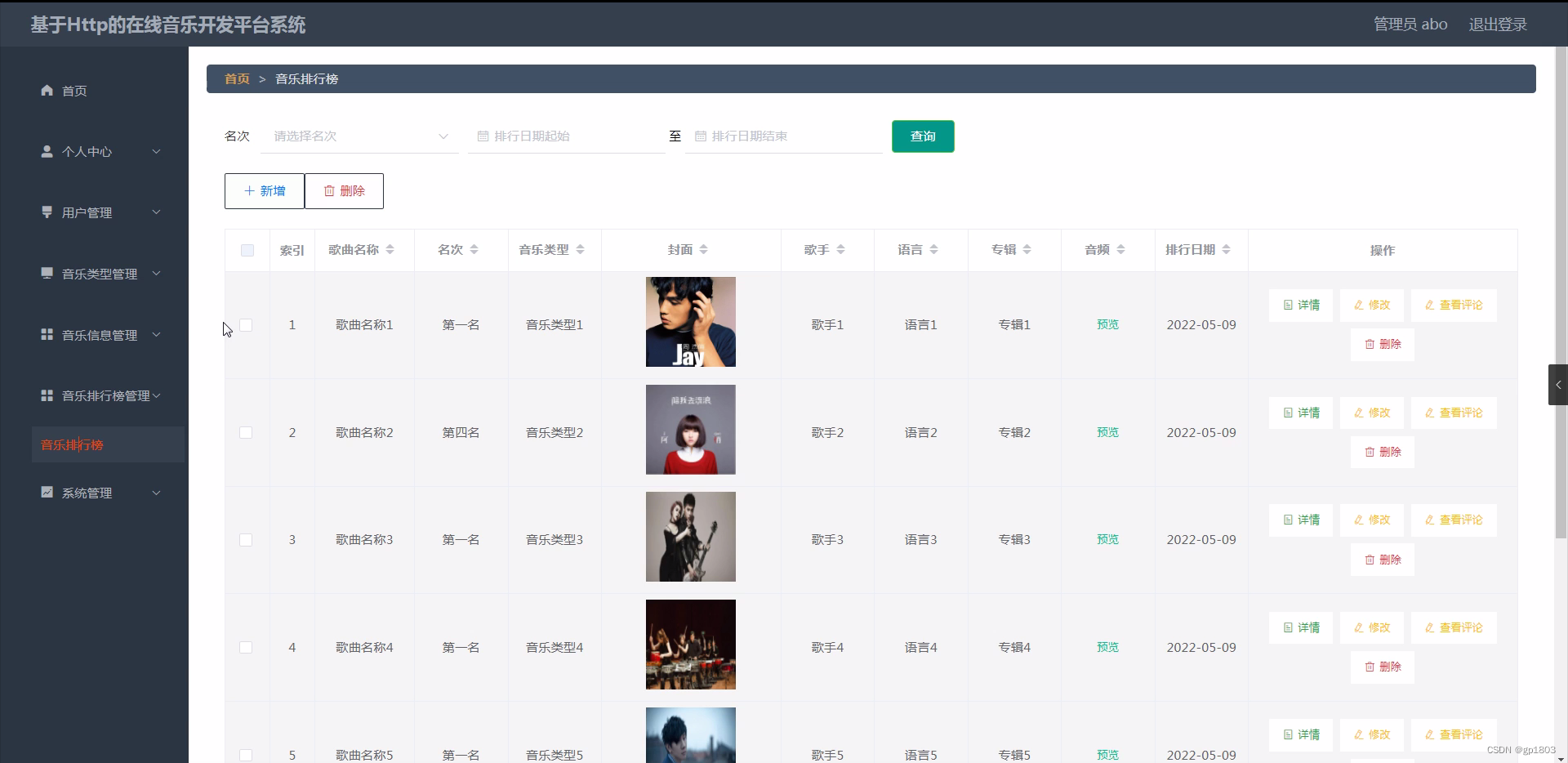The image size is (1568, 763).
Task: Click 删除 for 歌曲名称4
Action: click(1383, 667)
